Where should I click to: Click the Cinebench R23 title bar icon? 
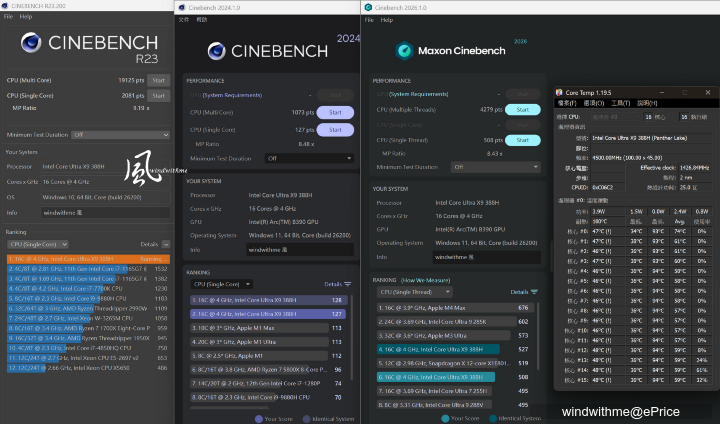5,6
